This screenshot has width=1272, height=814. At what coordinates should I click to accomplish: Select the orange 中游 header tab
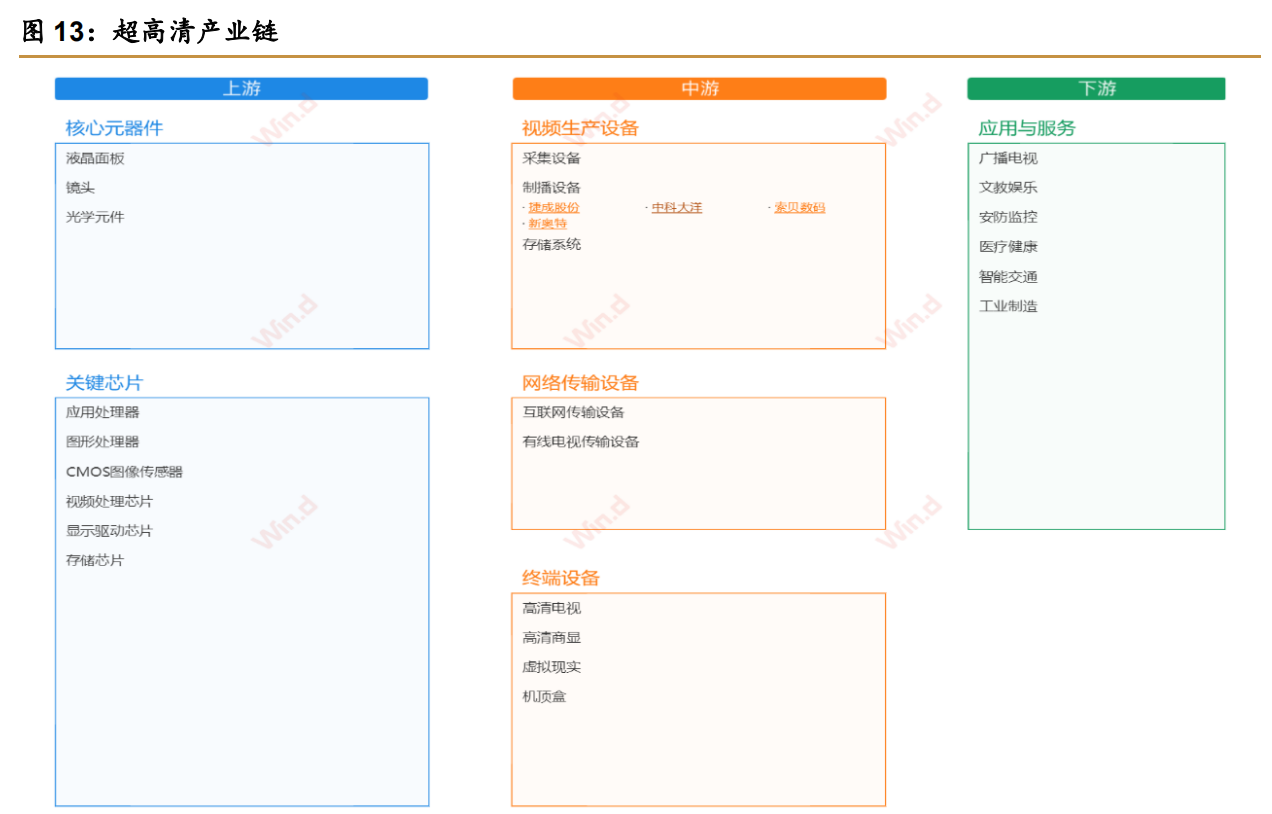click(x=699, y=89)
